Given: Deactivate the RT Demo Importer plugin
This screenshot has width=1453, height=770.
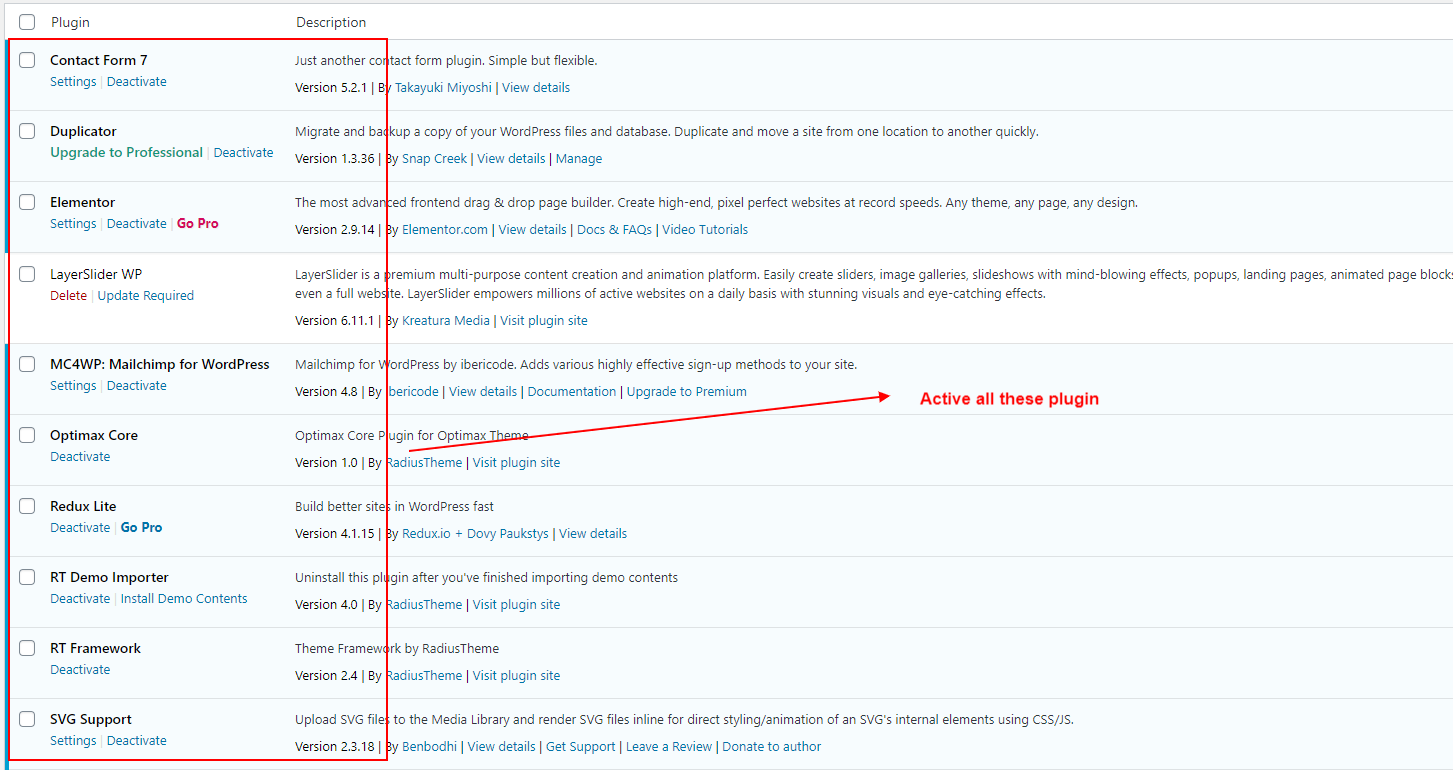Looking at the screenshot, I should (80, 599).
